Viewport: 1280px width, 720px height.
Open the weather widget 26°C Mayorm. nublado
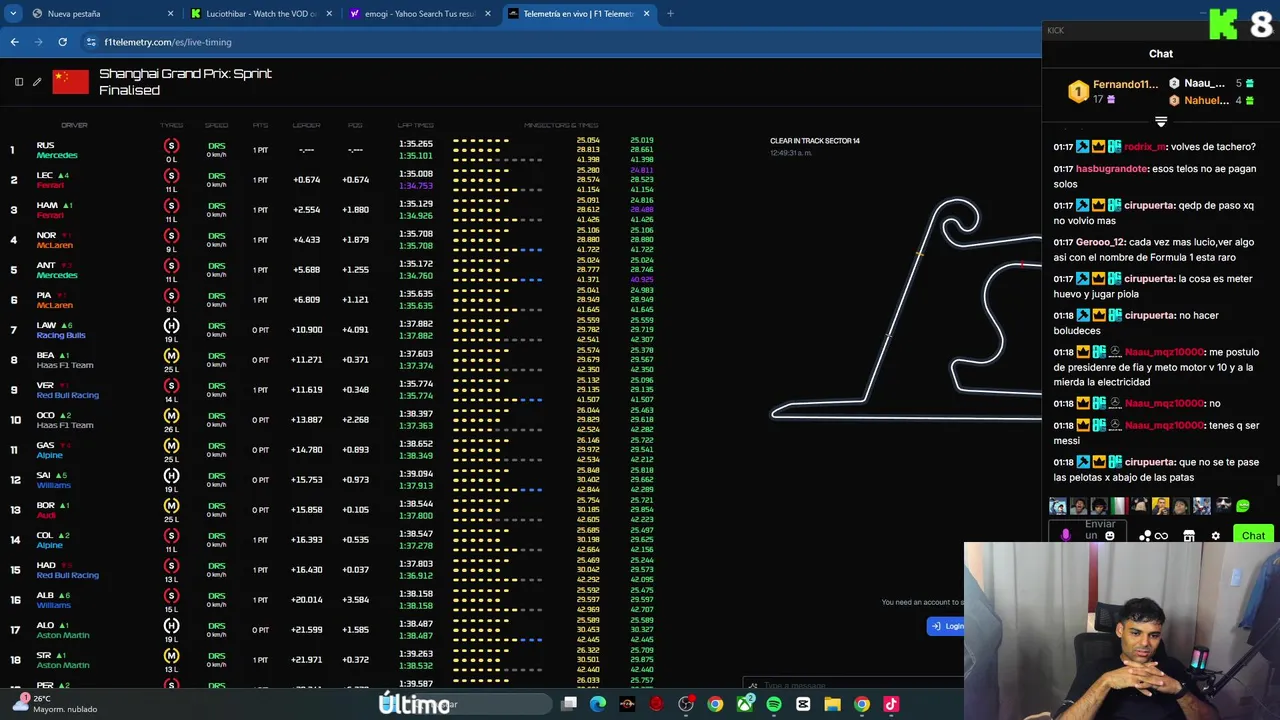pyautogui.click(x=55, y=704)
